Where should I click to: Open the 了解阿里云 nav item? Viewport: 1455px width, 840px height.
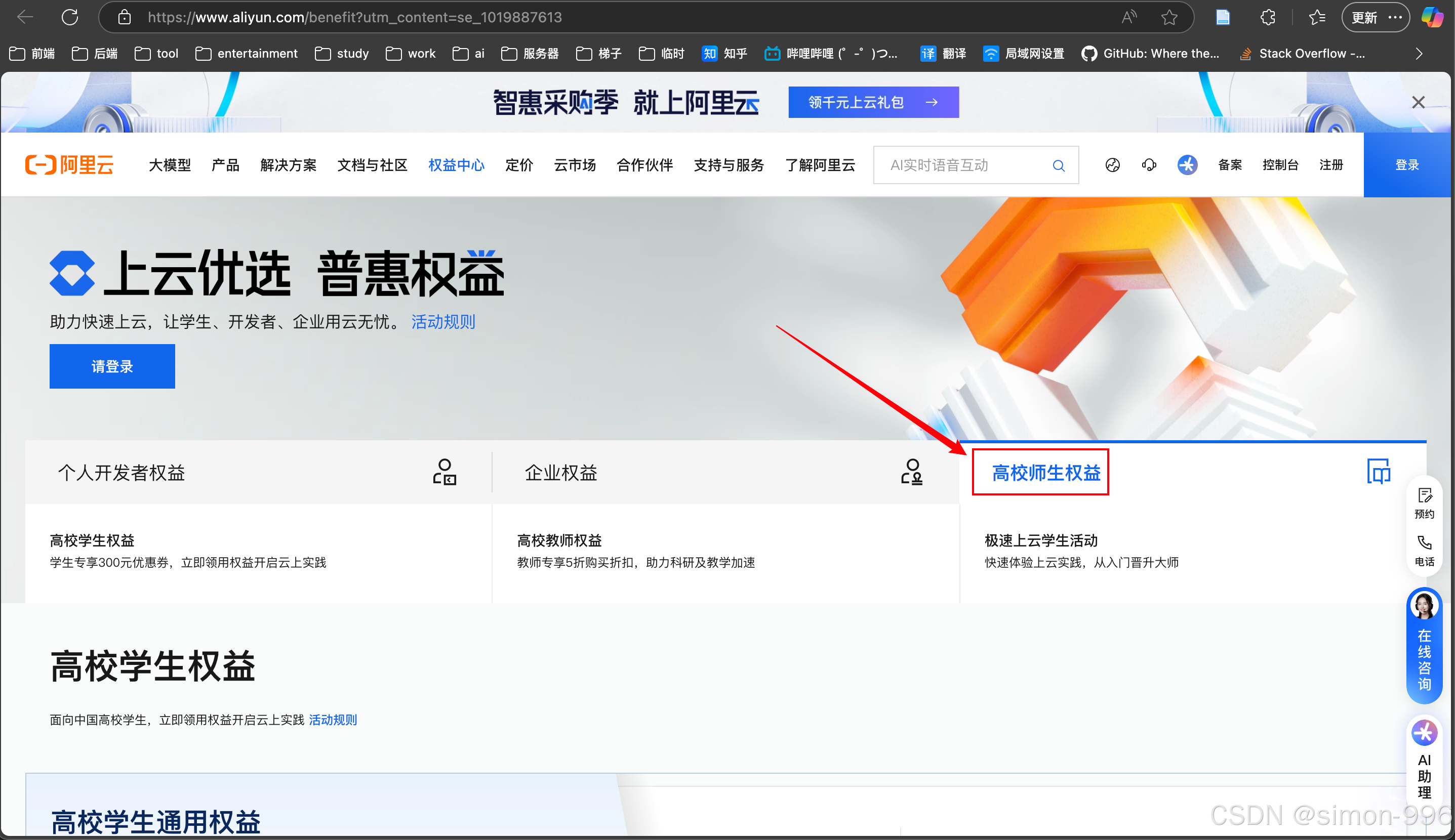pyautogui.click(x=820, y=165)
